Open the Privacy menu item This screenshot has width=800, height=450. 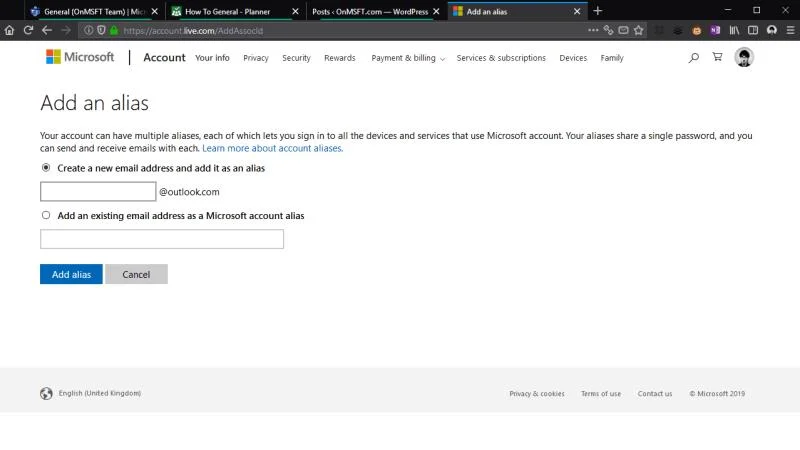(x=256, y=58)
